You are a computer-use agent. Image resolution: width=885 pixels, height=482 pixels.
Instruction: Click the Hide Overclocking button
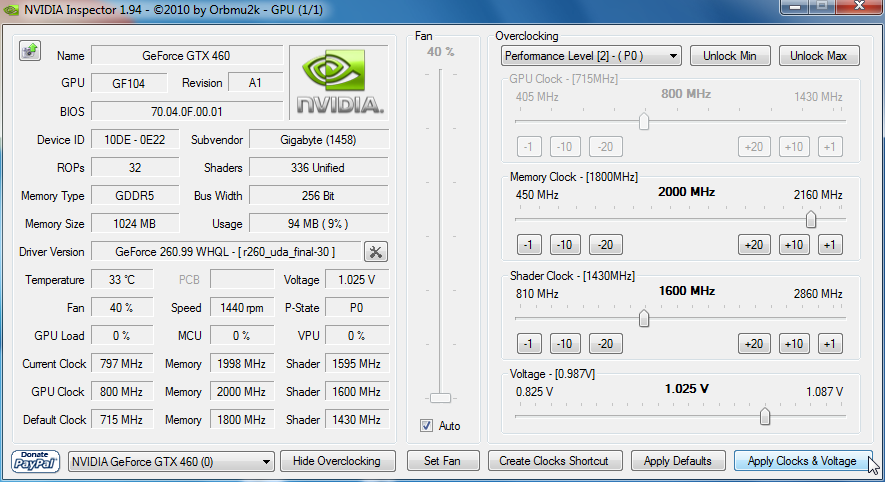point(336,461)
